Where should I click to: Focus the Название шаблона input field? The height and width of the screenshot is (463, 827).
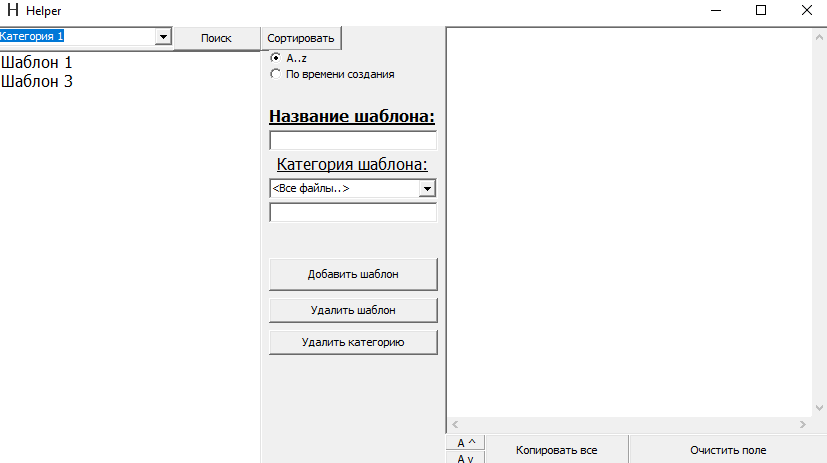[353, 140]
